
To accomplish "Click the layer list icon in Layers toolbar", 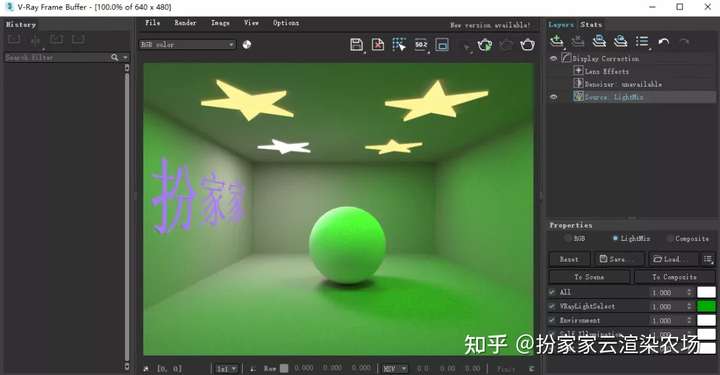I will 642,41.
